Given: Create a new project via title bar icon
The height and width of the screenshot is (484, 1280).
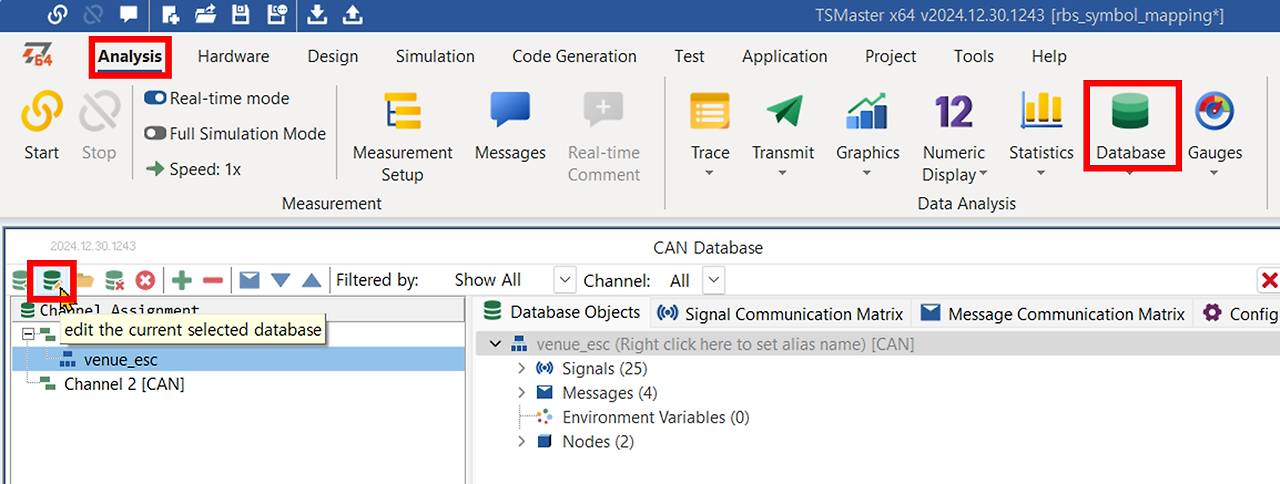Looking at the screenshot, I should tap(171, 14).
